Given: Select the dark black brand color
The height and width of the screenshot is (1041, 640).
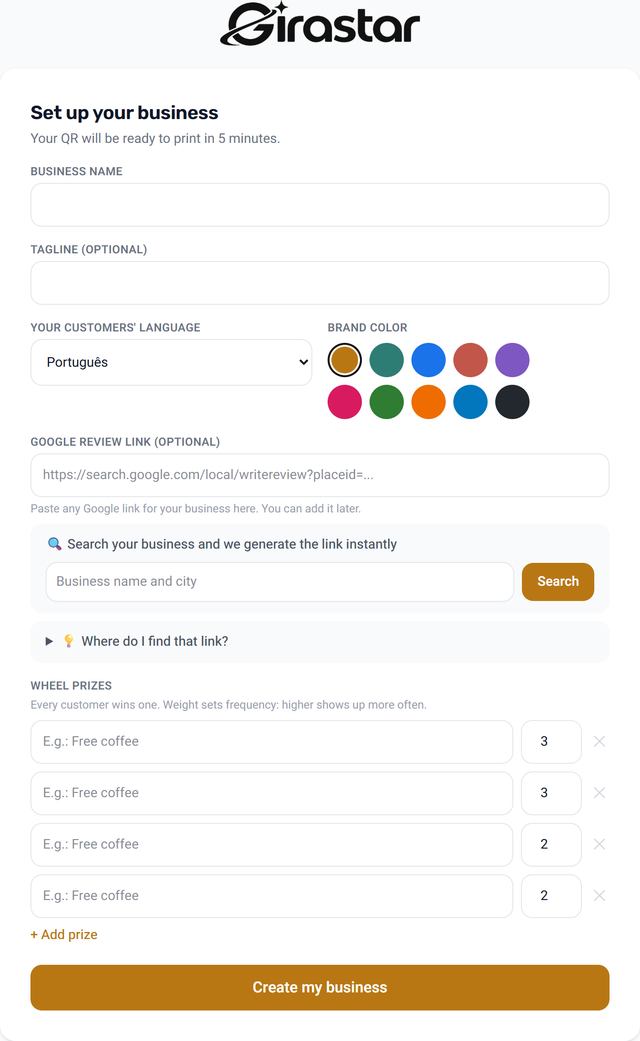Looking at the screenshot, I should [512, 402].
